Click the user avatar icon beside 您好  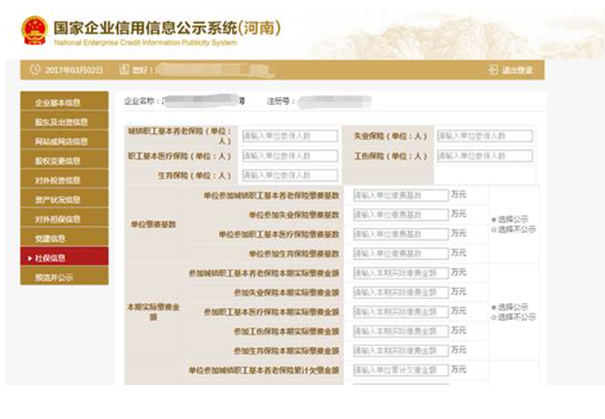124,70
